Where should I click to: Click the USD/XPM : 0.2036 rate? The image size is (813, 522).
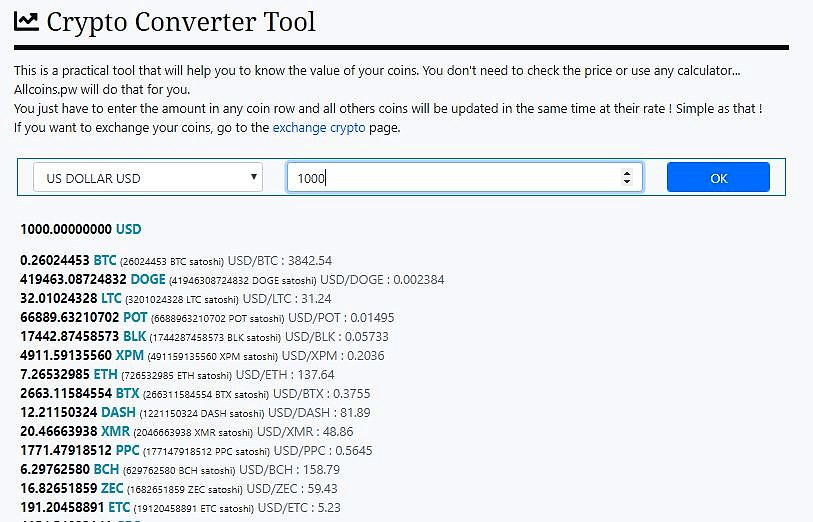coord(333,356)
